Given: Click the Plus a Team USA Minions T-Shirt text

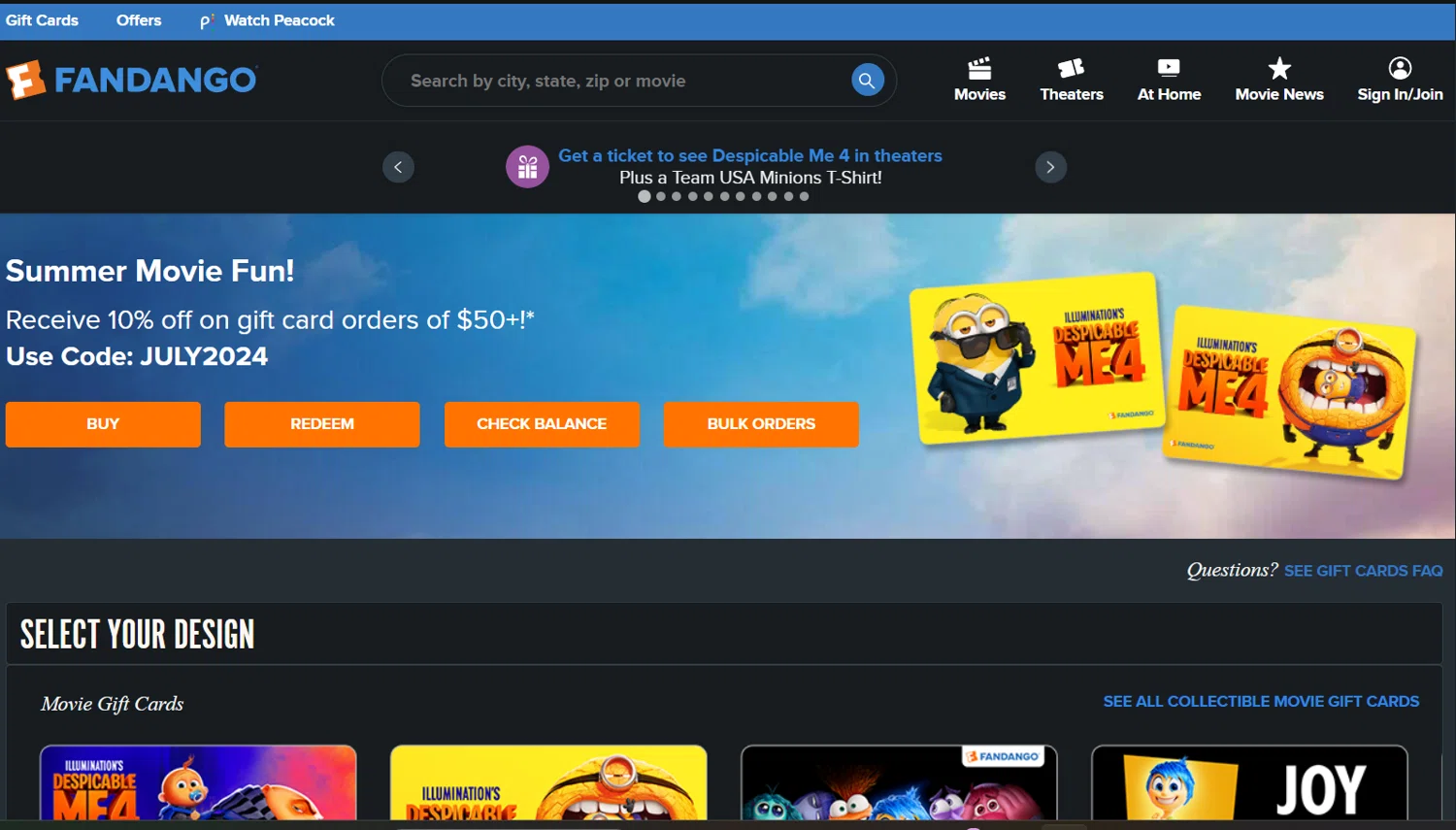Looking at the screenshot, I should pos(750,178).
